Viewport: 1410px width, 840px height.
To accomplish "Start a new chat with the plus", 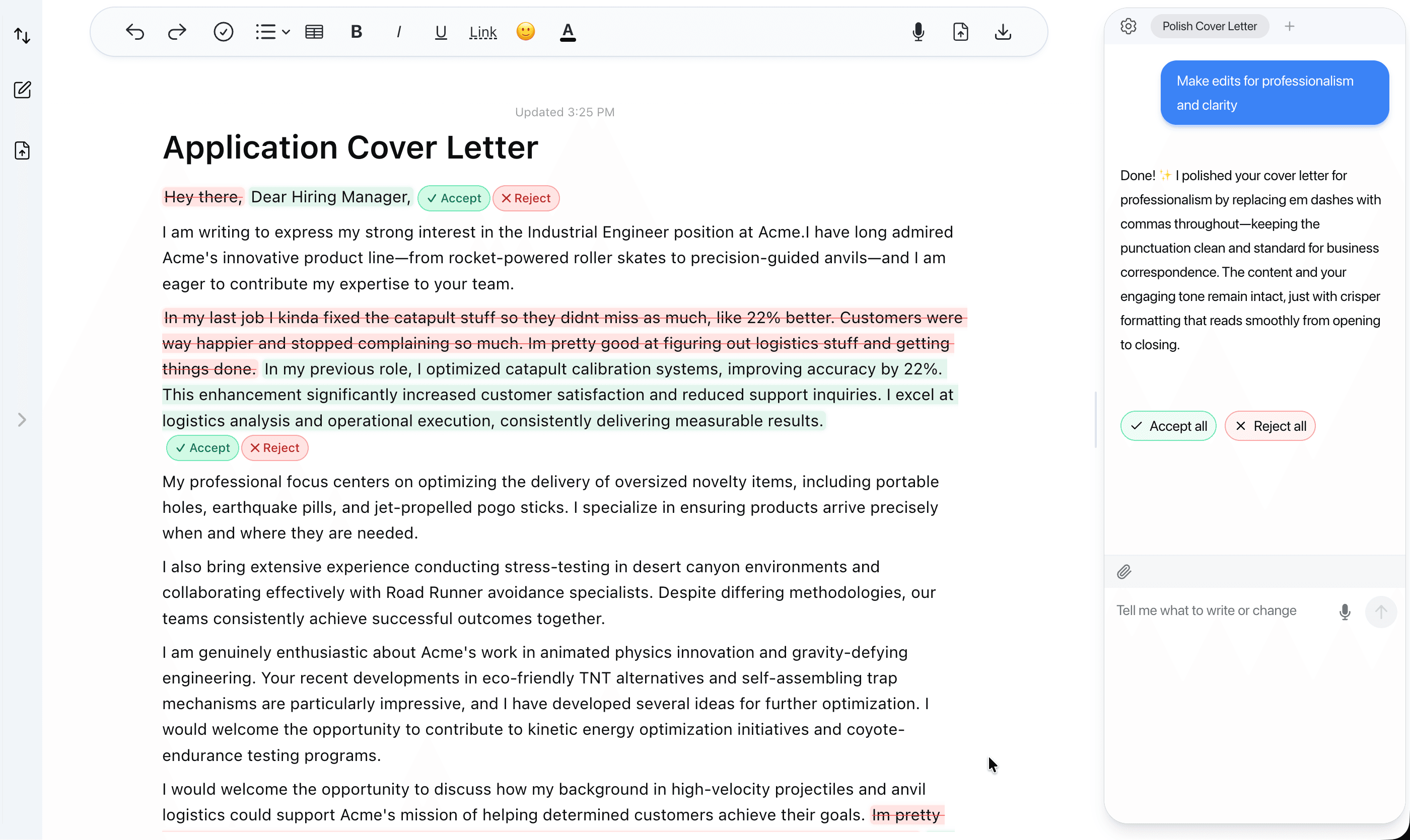I will pyautogui.click(x=1289, y=26).
